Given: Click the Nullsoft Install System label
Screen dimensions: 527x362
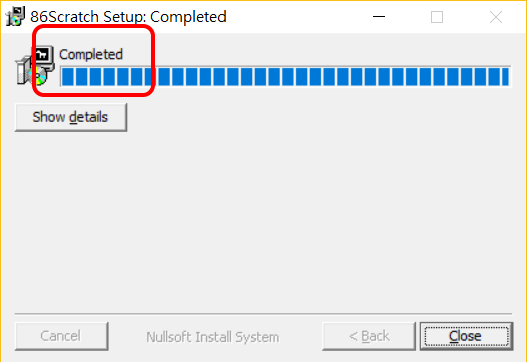Looking at the screenshot, I should pos(212,337).
